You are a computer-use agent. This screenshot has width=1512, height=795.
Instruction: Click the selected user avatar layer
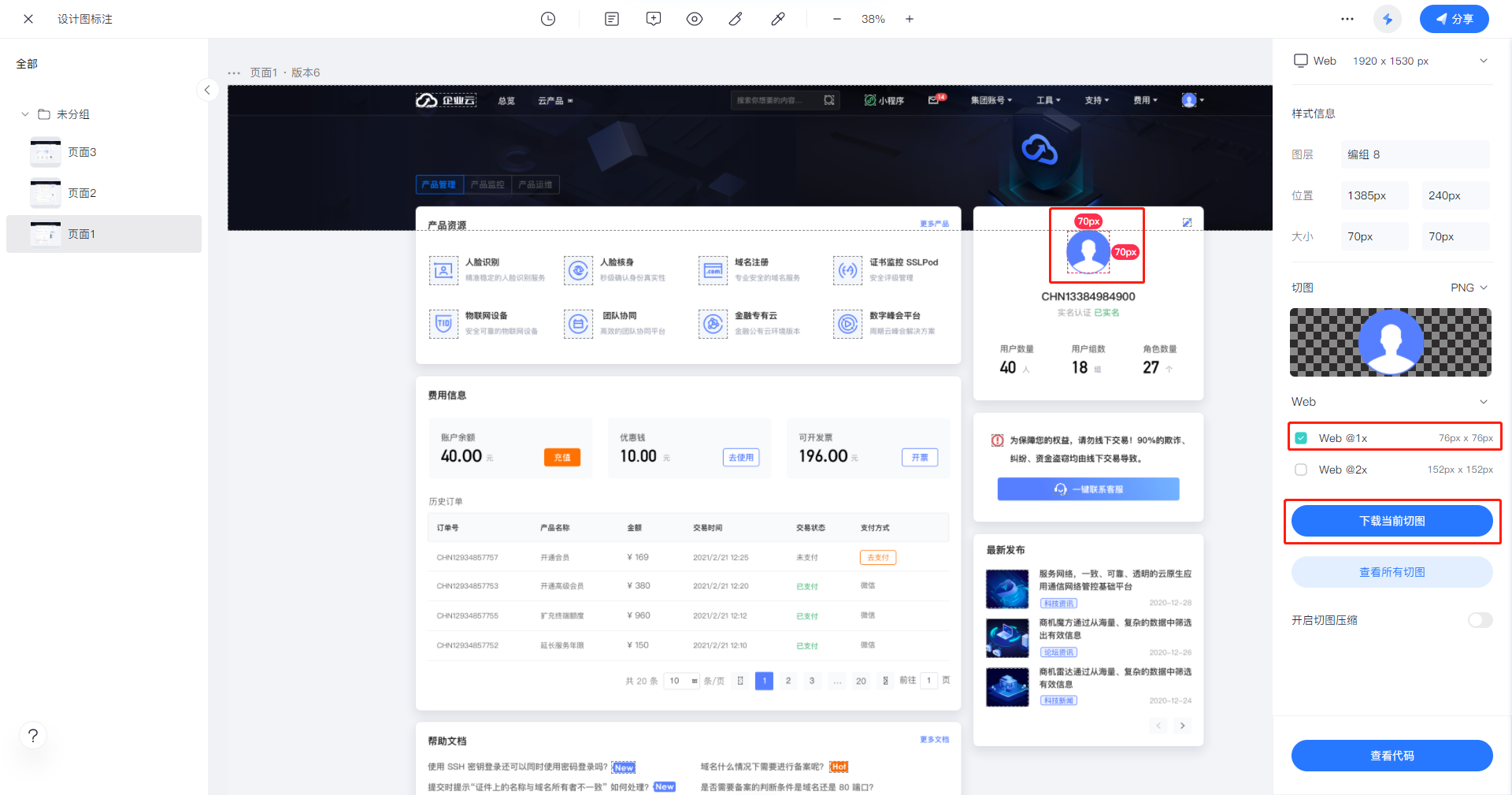(x=1088, y=251)
